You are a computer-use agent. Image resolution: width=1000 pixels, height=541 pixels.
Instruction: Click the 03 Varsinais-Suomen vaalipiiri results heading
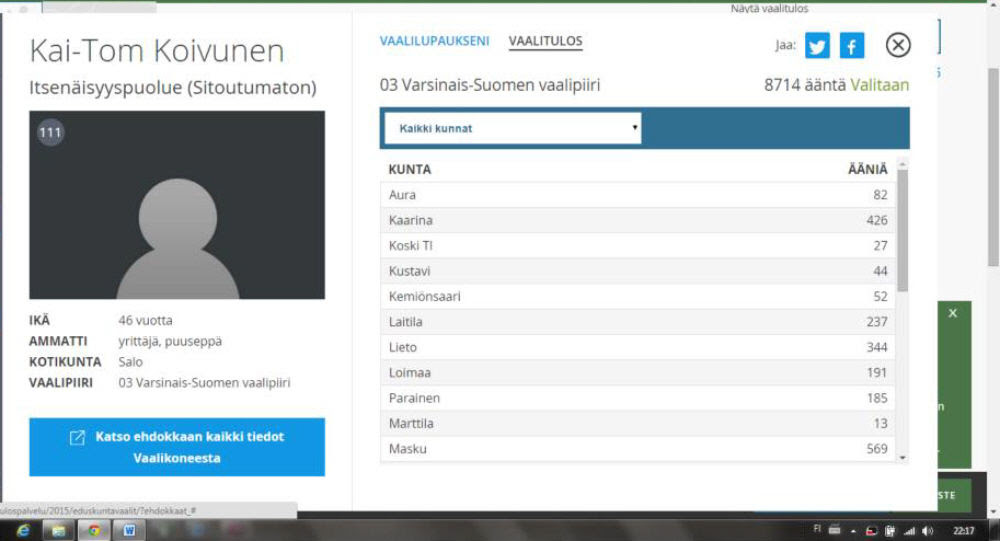(x=490, y=85)
